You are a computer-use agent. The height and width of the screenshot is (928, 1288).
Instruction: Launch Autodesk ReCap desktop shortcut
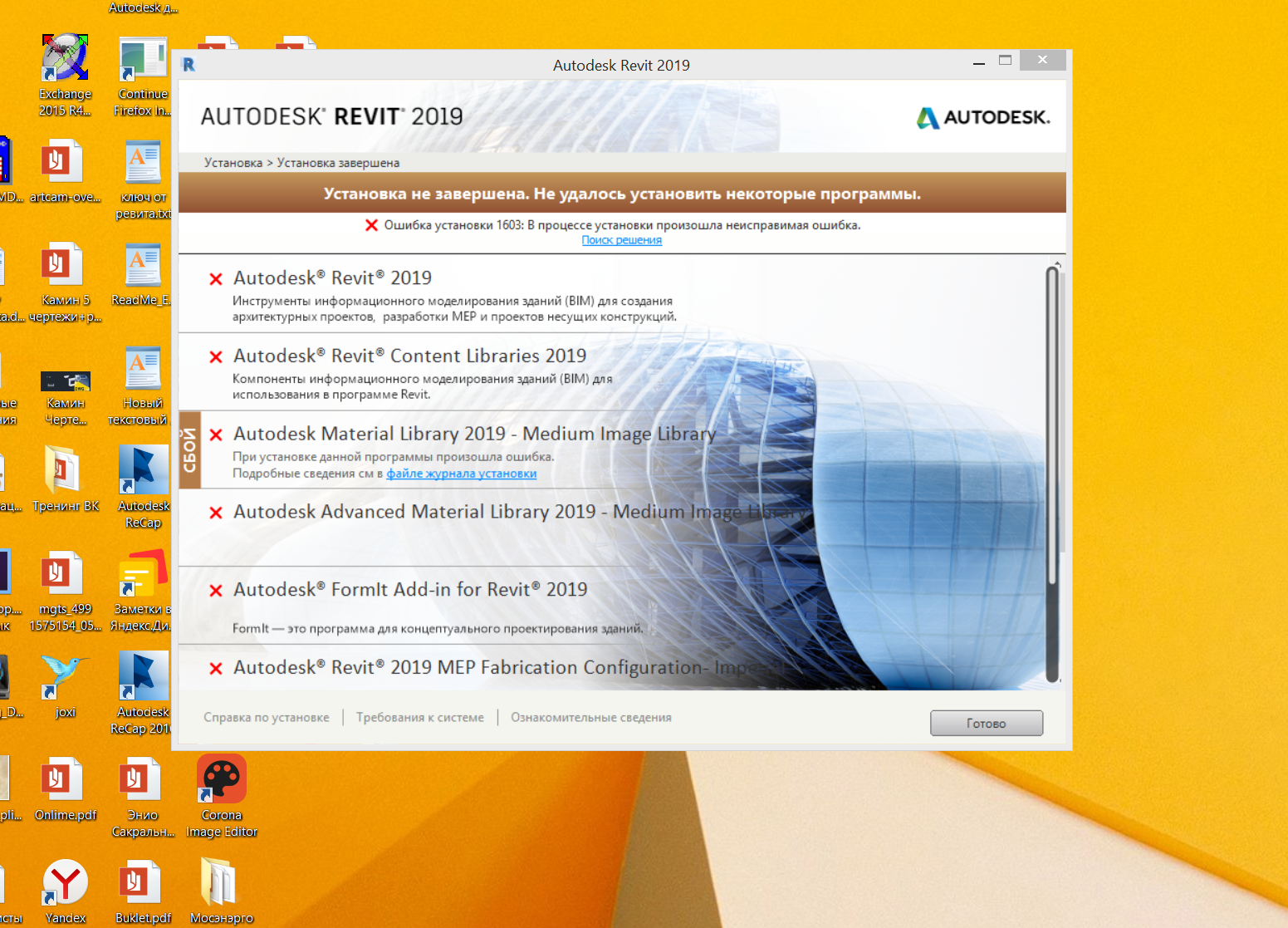click(143, 488)
